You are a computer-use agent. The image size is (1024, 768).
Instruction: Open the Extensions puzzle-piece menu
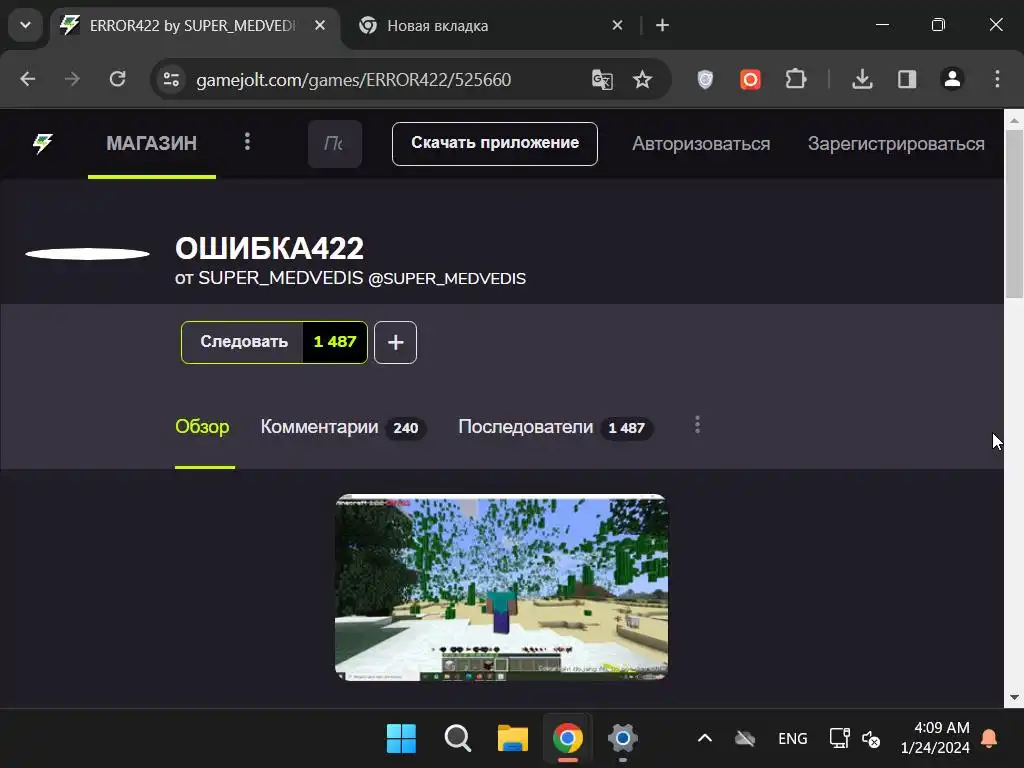795,80
